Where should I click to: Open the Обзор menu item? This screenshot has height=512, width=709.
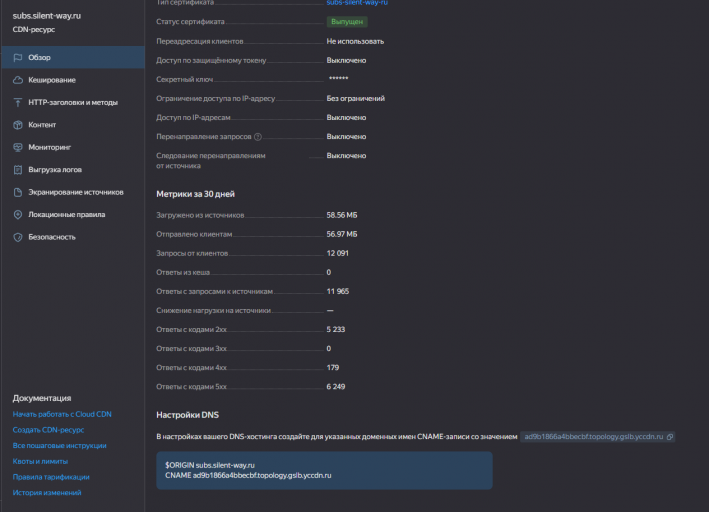pyautogui.click(x=73, y=57)
